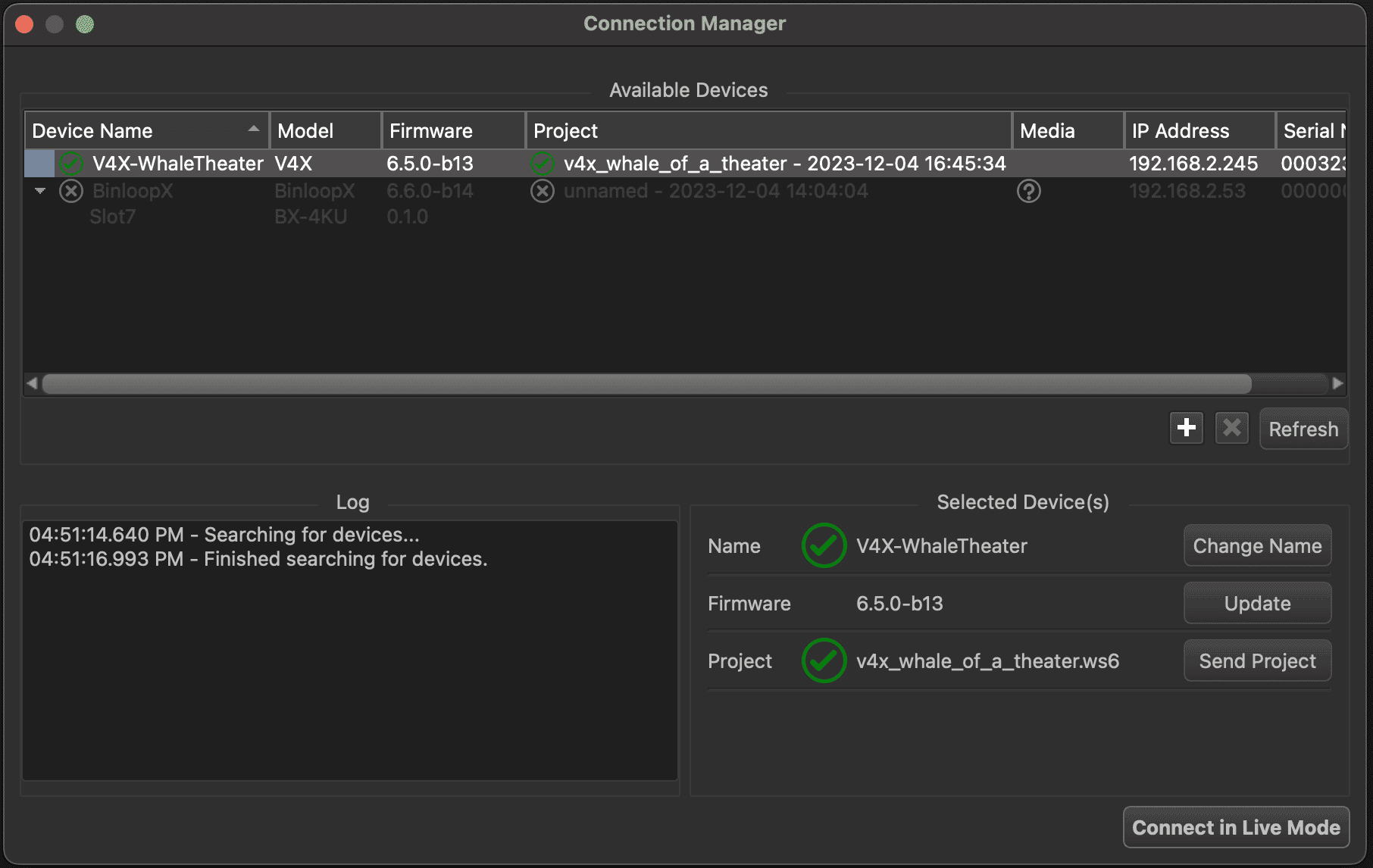Image resolution: width=1373 pixels, height=868 pixels.
Task: Click the horizontal scrollbar right arrow
Action: tap(1337, 383)
